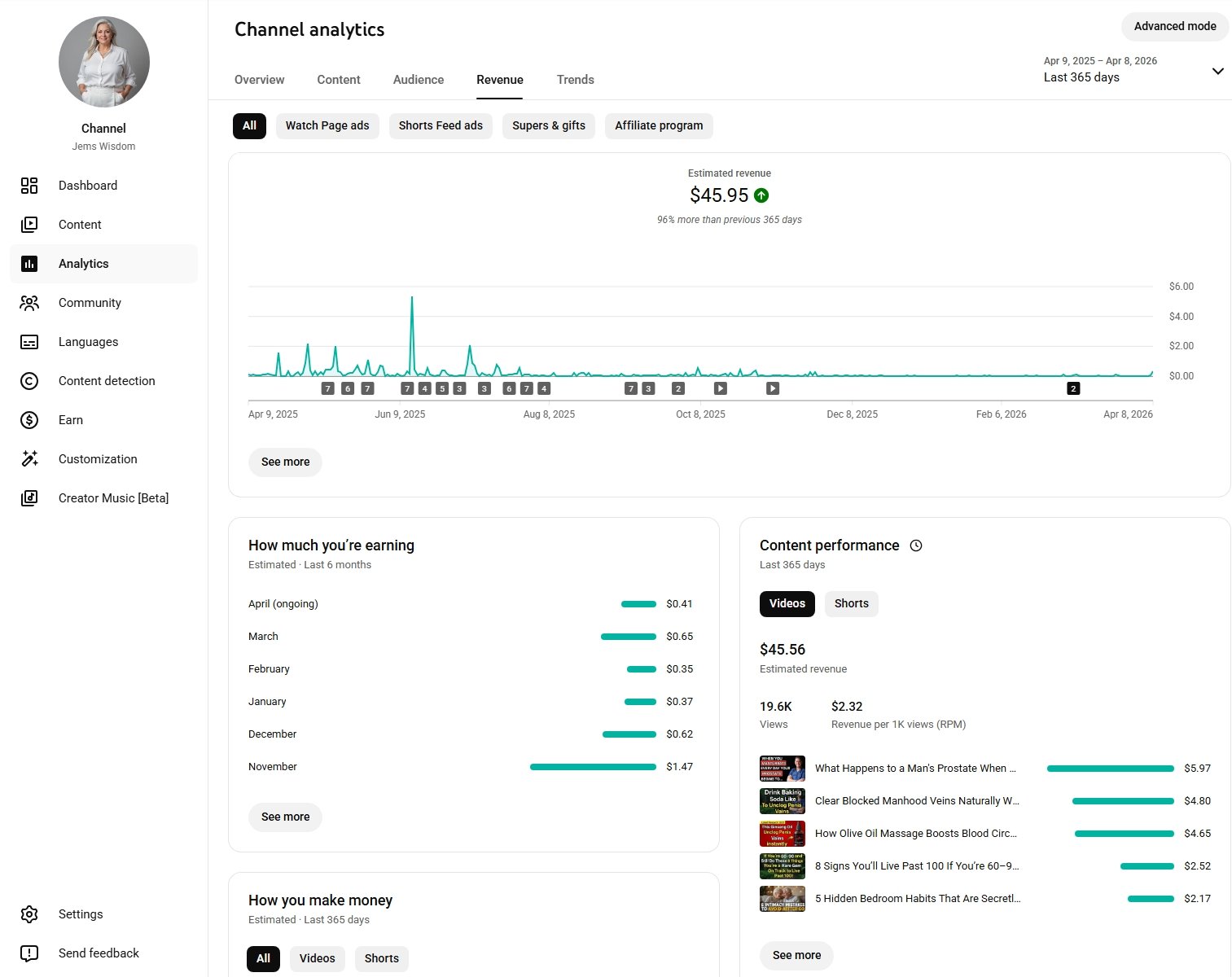This screenshot has width=1232, height=977.
Task: Click the Content detection copyright icon
Action: tap(29, 381)
